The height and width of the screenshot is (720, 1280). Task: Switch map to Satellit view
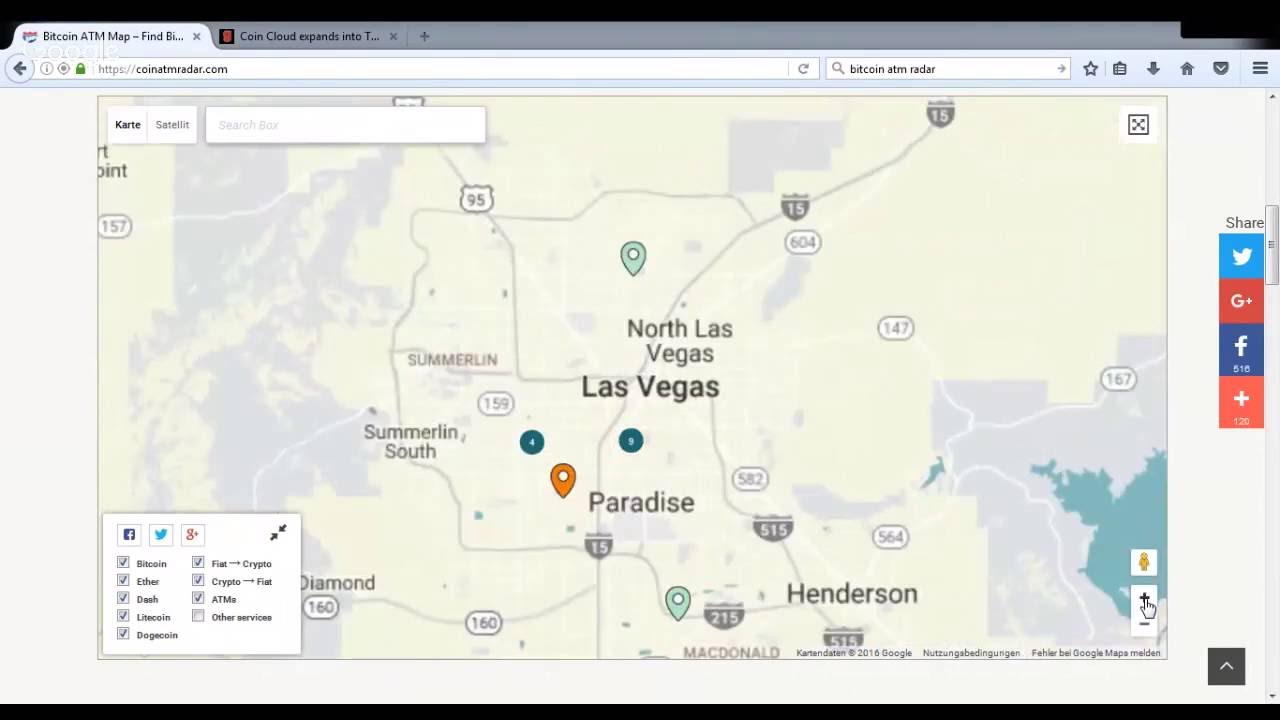click(x=172, y=125)
